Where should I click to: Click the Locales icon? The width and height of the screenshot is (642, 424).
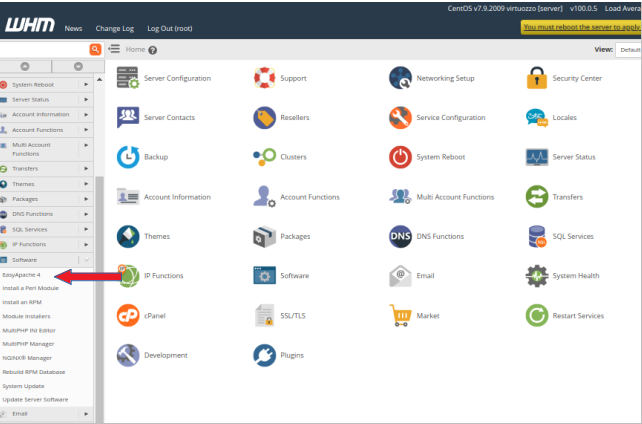coord(536,117)
